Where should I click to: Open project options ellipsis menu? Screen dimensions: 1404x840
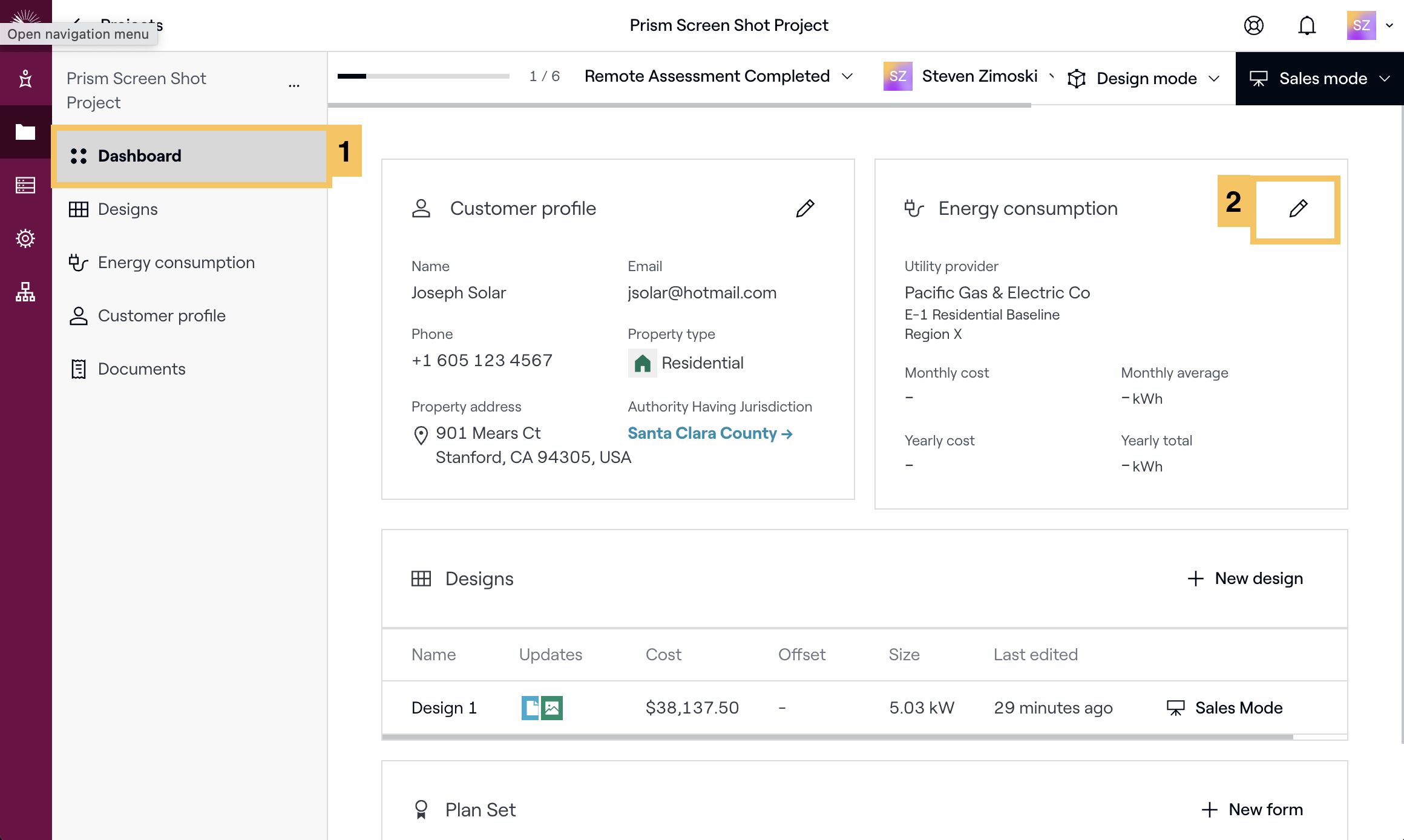[294, 86]
